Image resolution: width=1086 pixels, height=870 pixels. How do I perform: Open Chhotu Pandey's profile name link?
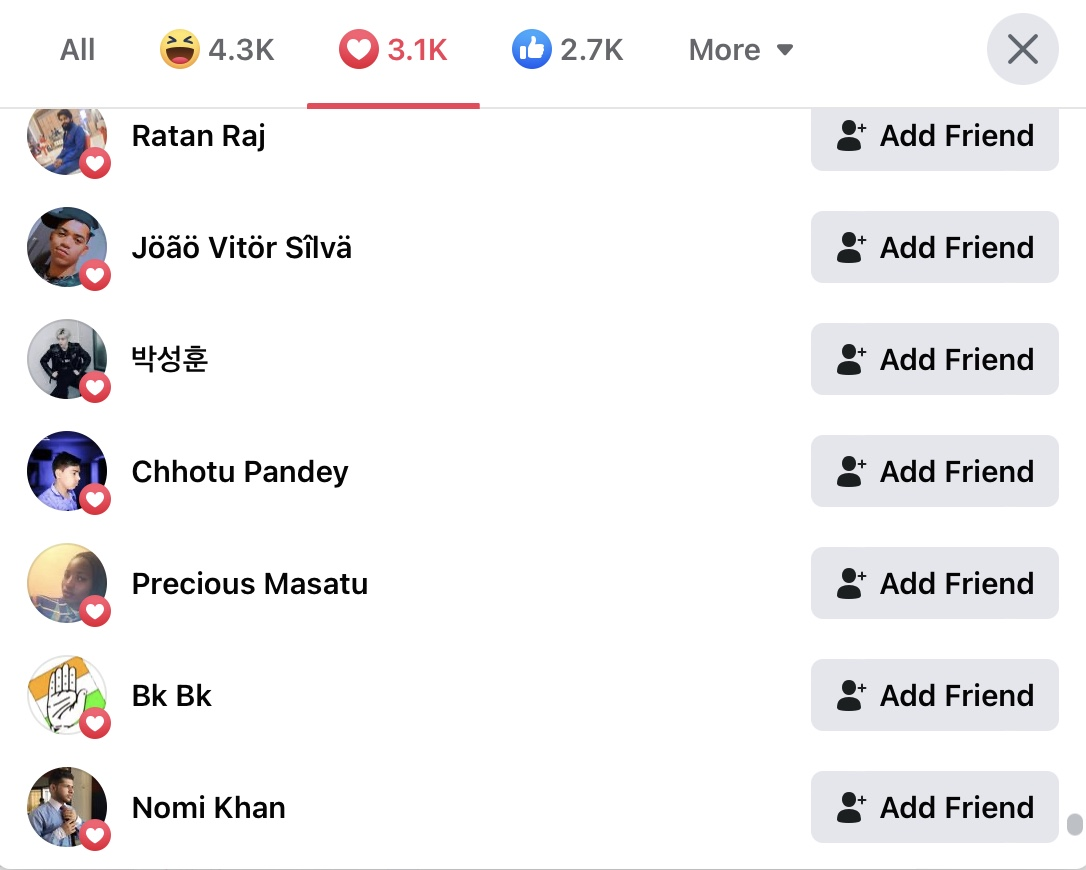tap(240, 472)
